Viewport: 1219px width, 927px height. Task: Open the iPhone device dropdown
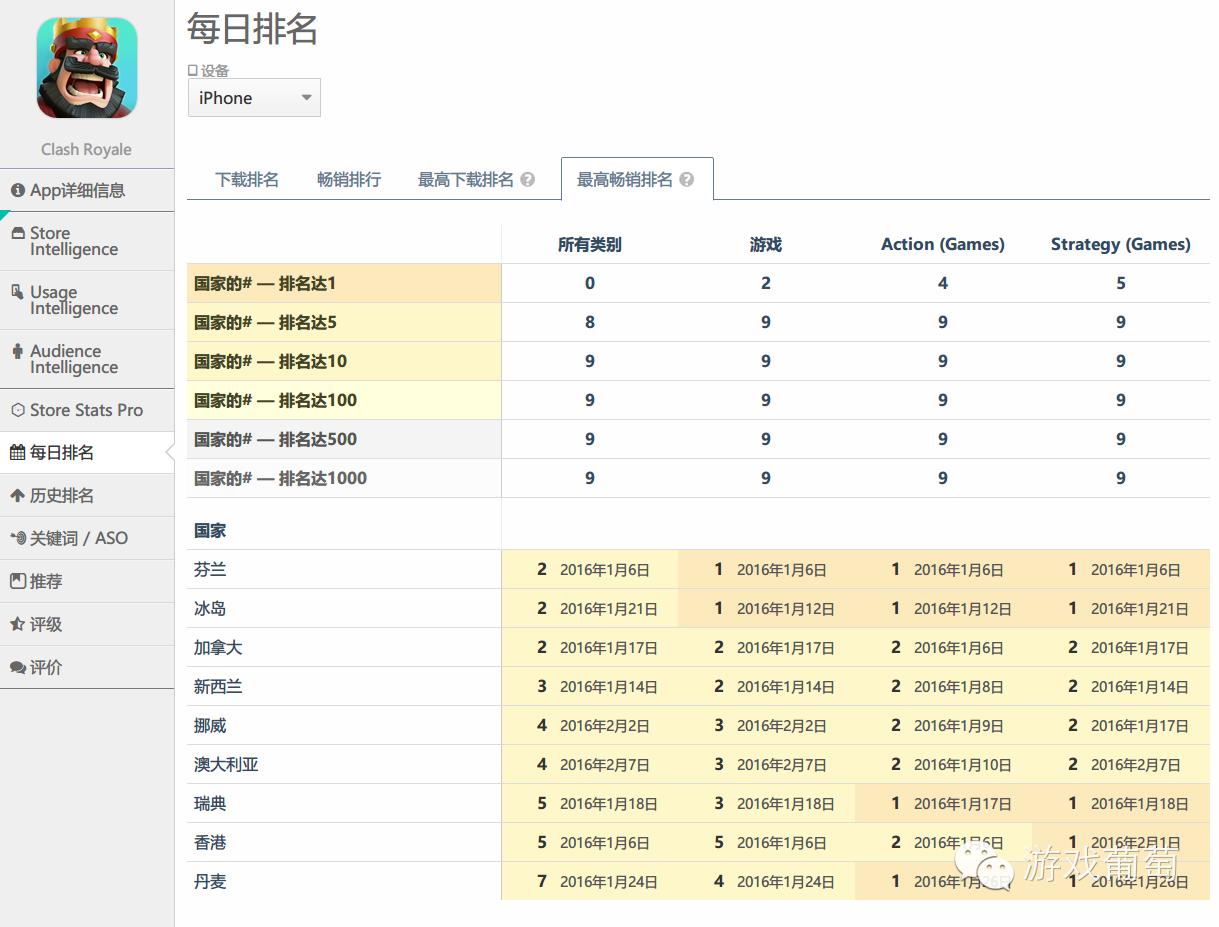coord(253,97)
